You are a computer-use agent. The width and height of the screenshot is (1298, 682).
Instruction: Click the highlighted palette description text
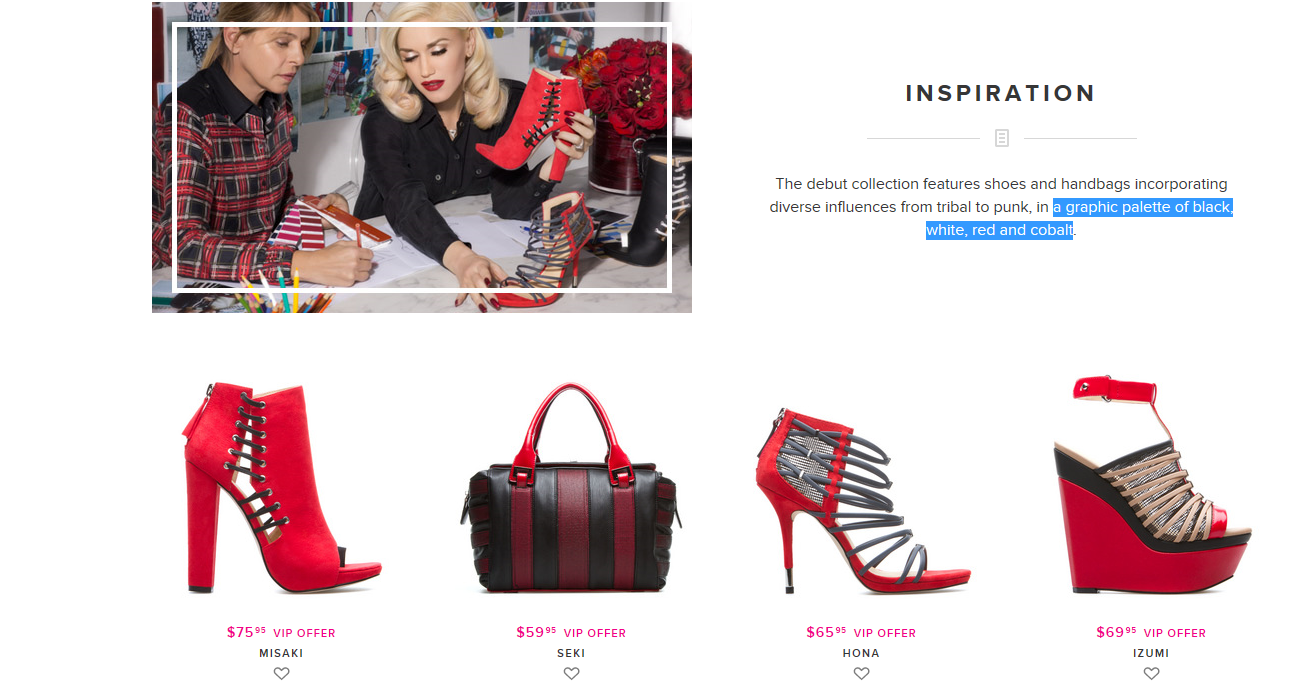point(1080,218)
